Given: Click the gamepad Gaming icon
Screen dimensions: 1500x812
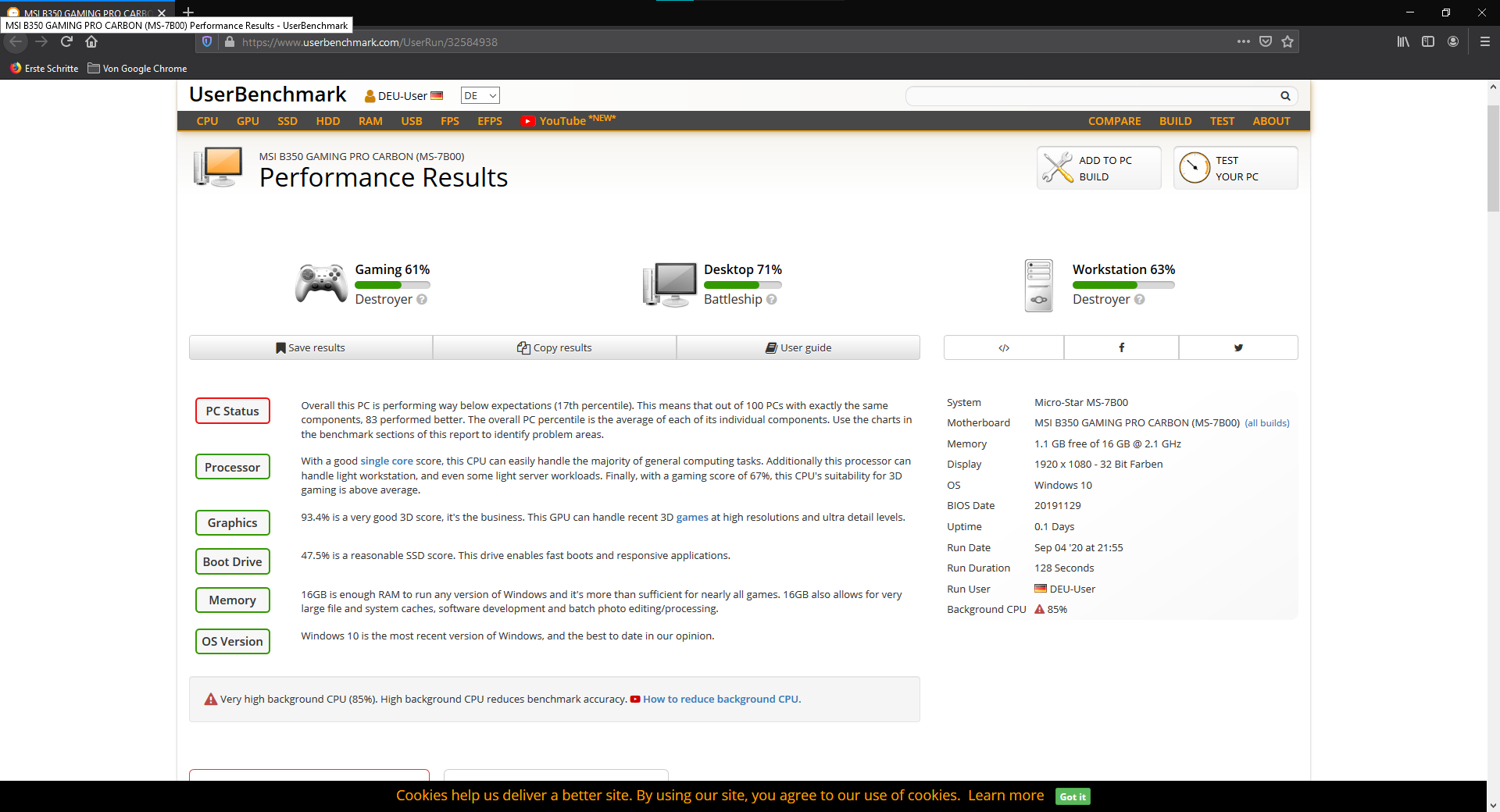Looking at the screenshot, I should click(x=321, y=283).
